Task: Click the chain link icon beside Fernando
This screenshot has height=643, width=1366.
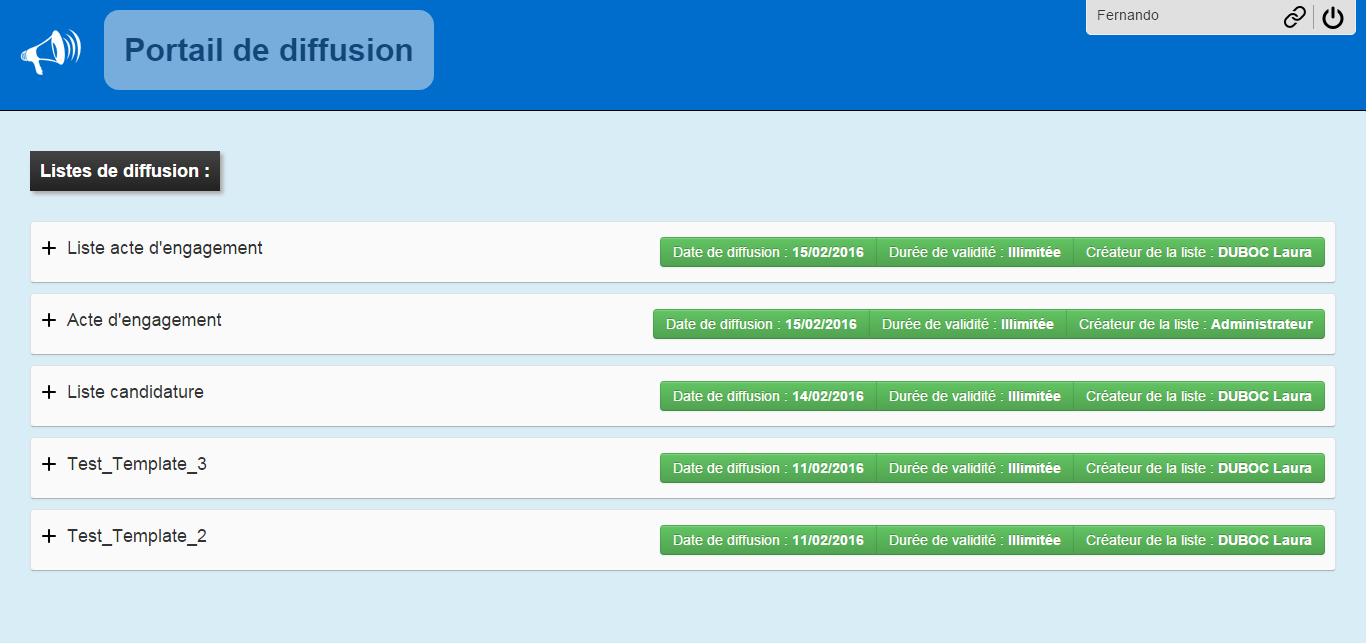Action: click(1294, 17)
